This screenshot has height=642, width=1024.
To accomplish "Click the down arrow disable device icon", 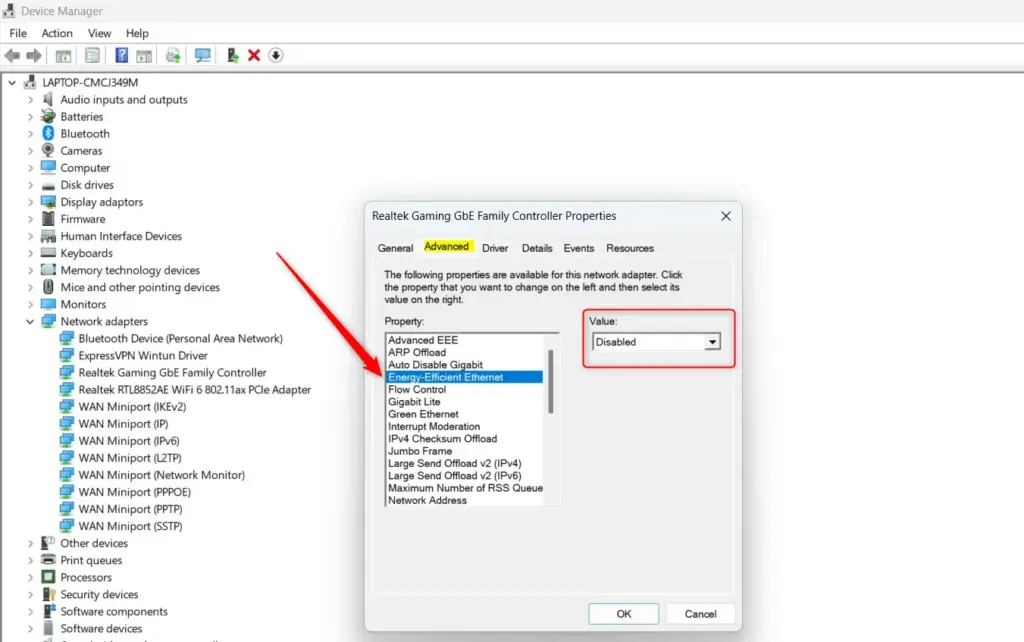I will pos(276,56).
